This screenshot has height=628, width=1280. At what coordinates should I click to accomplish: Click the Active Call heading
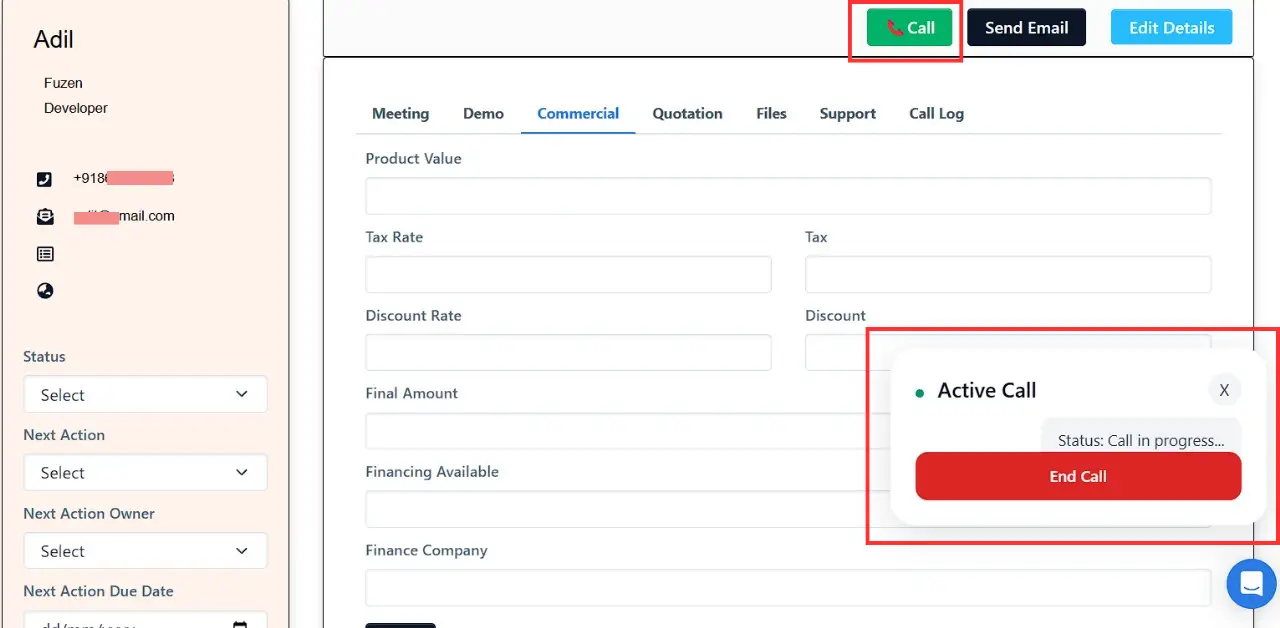[x=987, y=390]
